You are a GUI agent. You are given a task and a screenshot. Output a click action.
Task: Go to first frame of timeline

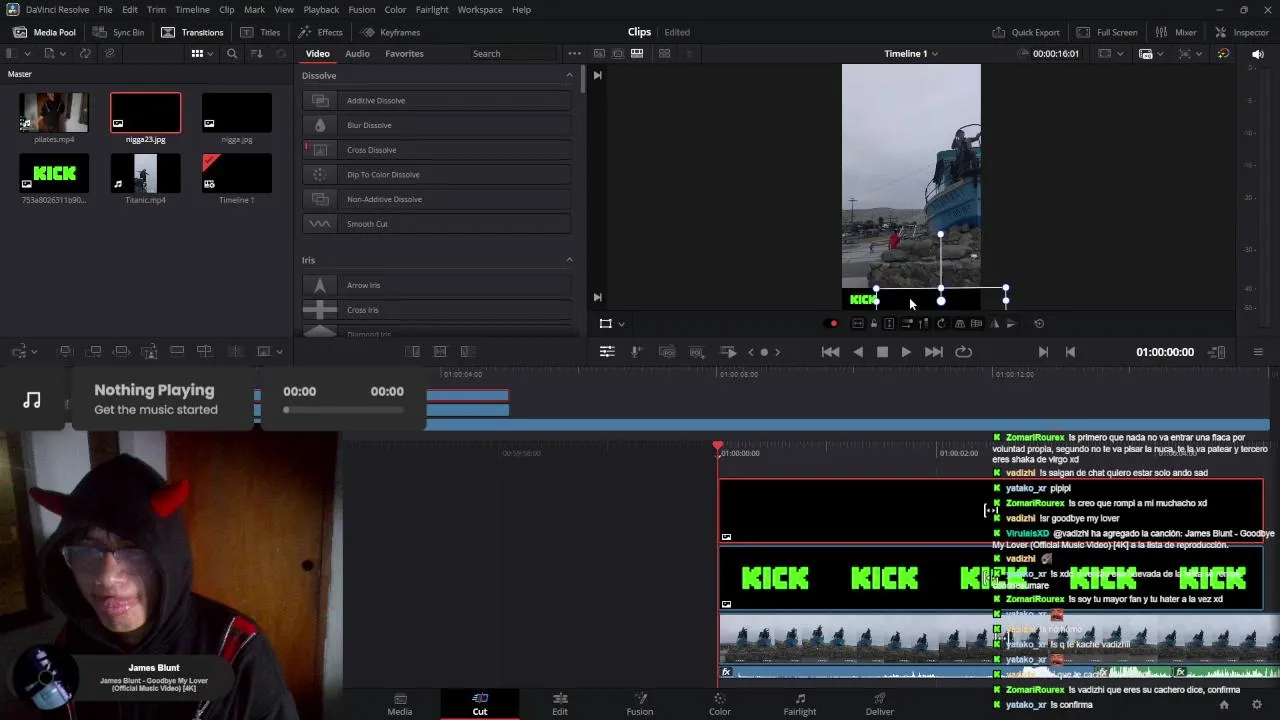click(830, 352)
